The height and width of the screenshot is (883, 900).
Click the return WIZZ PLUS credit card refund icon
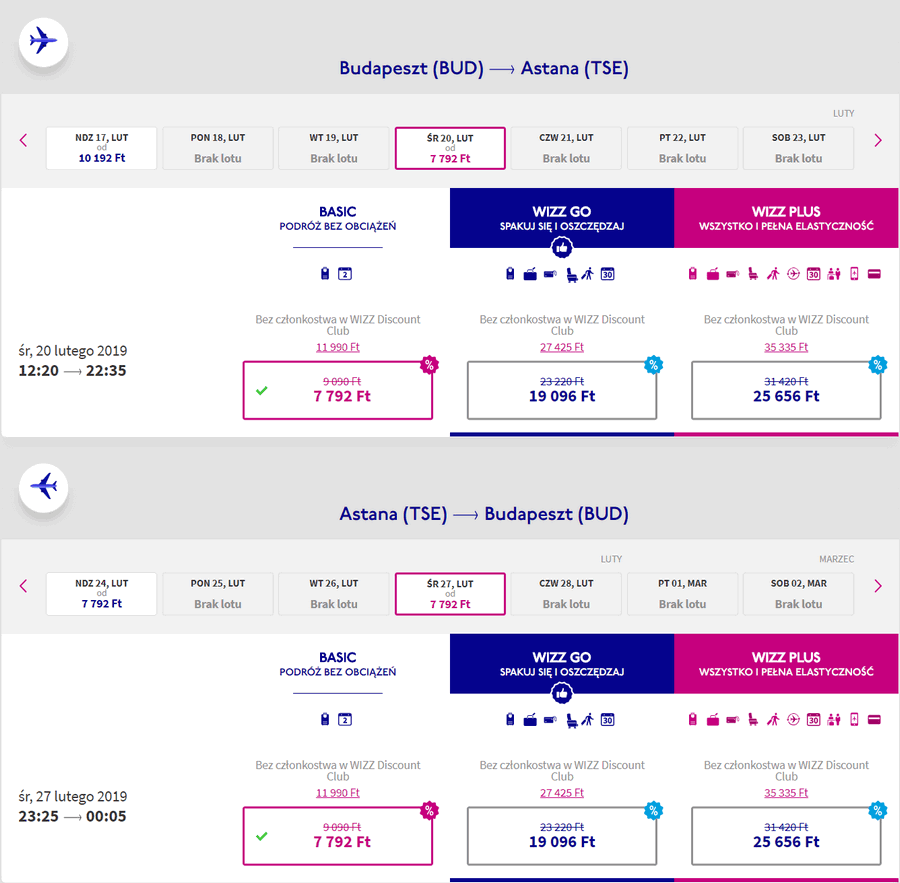874,720
